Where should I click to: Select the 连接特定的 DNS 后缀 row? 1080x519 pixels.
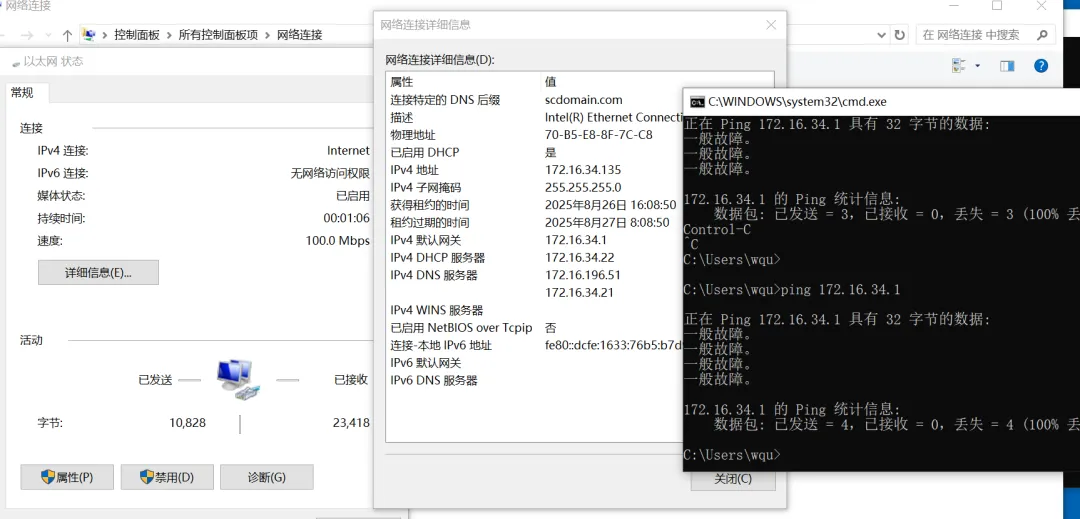coord(534,100)
